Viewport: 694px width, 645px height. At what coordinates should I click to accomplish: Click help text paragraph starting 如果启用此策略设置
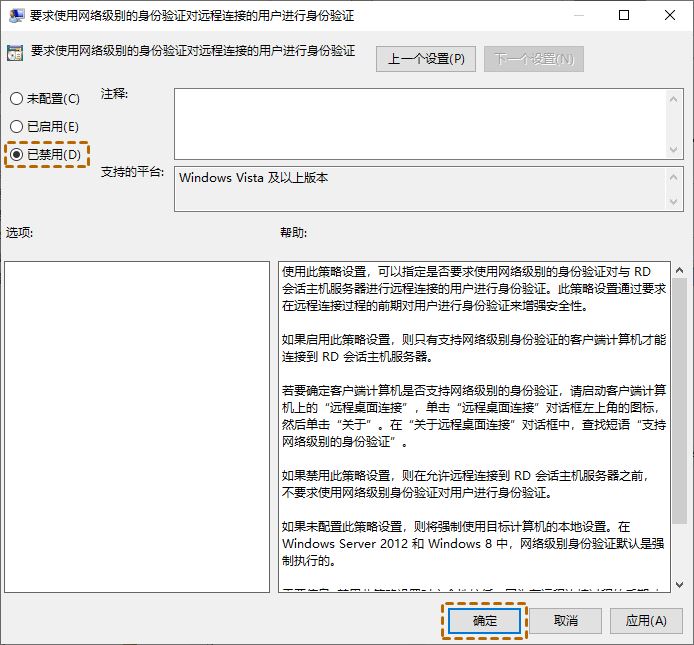click(x=474, y=348)
